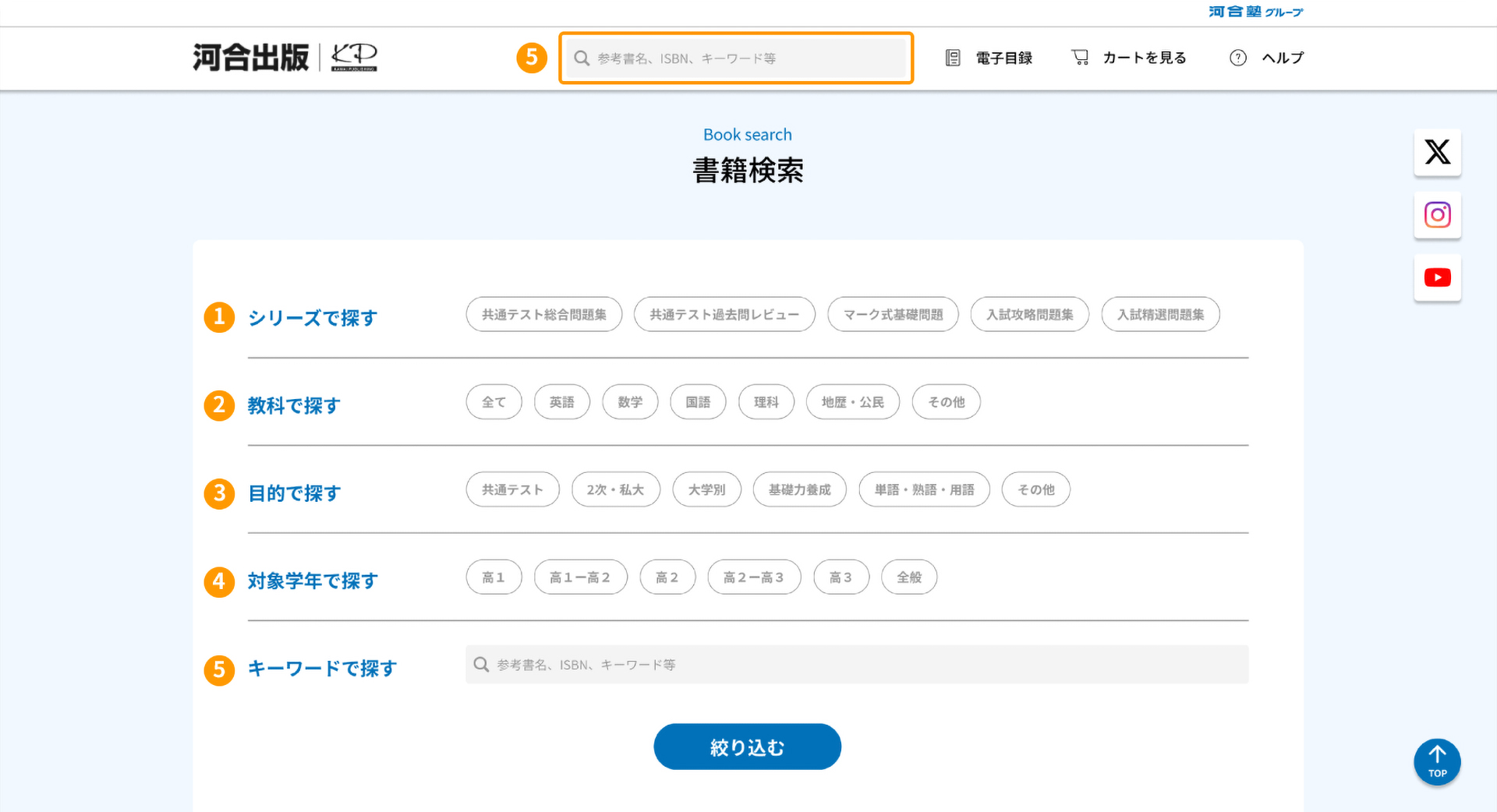Select the 高3 grade filter
Screen dimensions: 1497x812
pyautogui.click(x=841, y=577)
